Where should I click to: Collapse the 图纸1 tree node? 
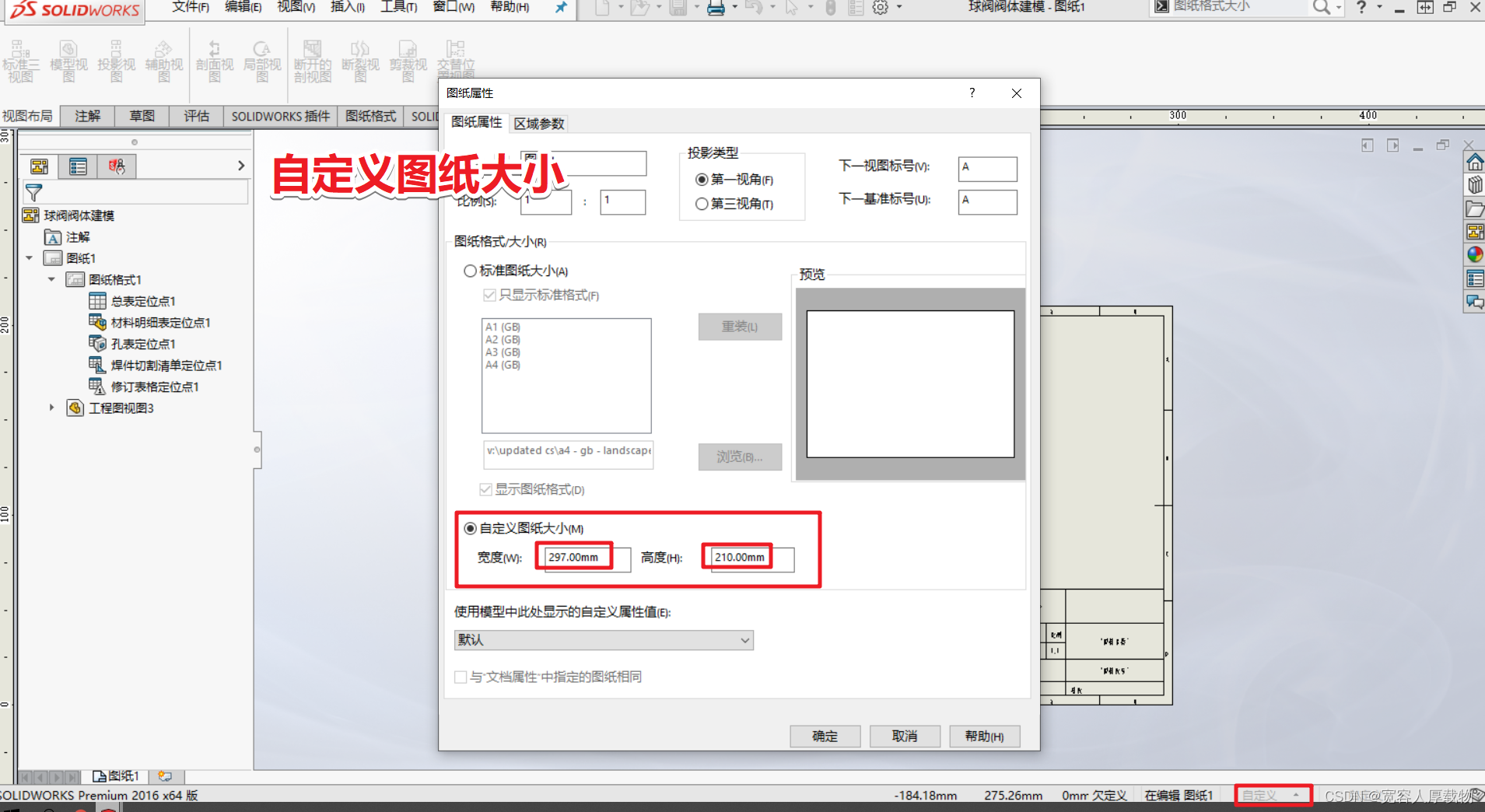pos(30,258)
